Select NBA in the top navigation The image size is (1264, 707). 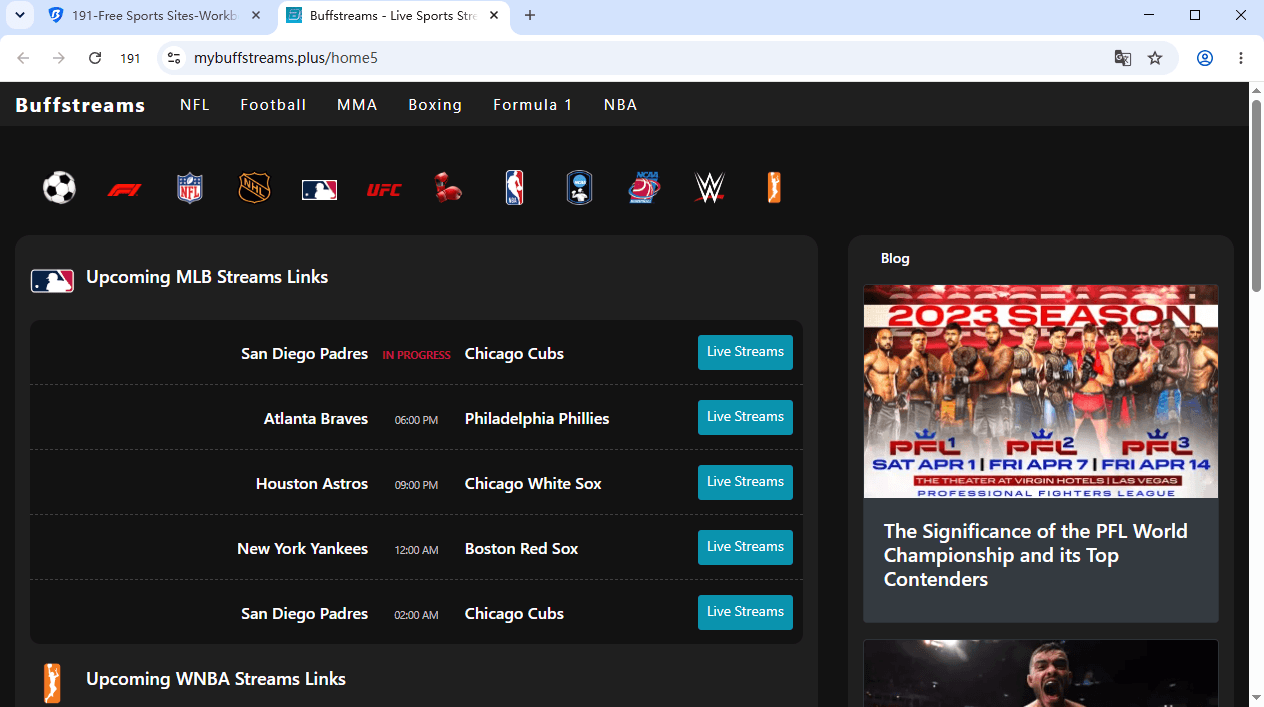(x=620, y=105)
